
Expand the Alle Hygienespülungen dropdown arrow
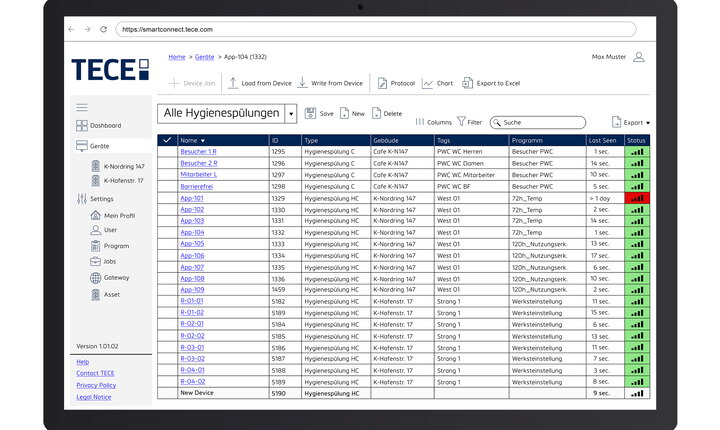pos(291,114)
